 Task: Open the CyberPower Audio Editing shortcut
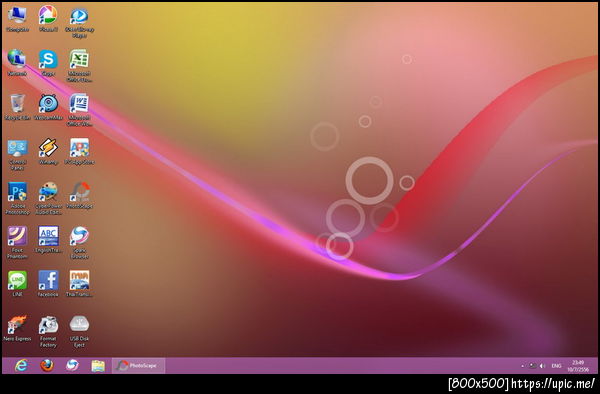48,198
